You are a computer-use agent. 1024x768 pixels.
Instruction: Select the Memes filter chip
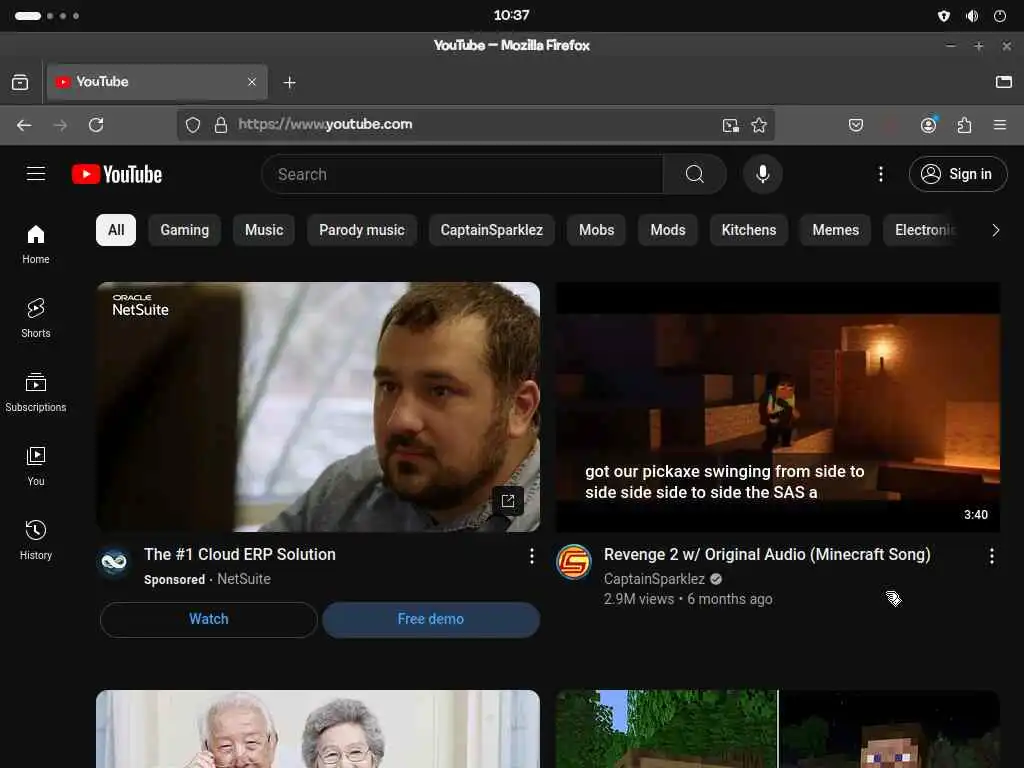835,230
